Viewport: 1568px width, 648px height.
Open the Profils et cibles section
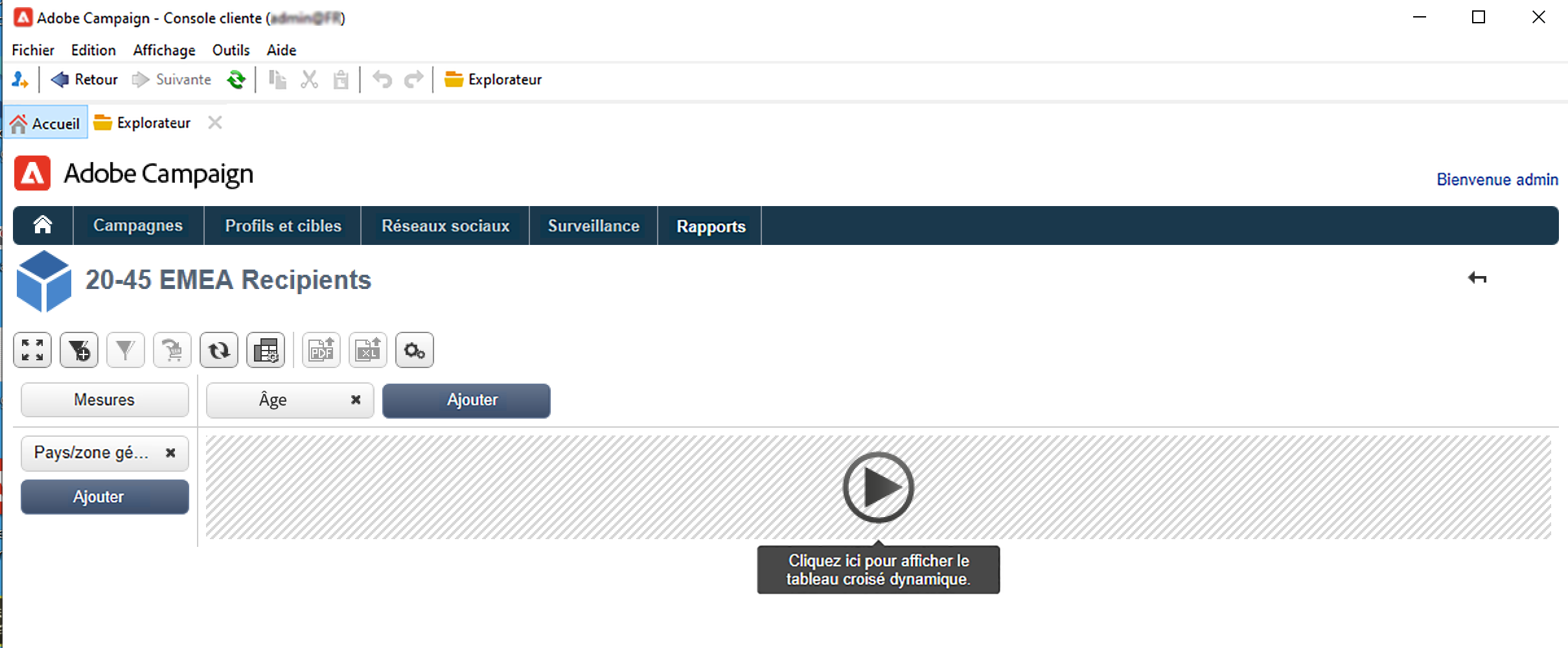(x=283, y=226)
